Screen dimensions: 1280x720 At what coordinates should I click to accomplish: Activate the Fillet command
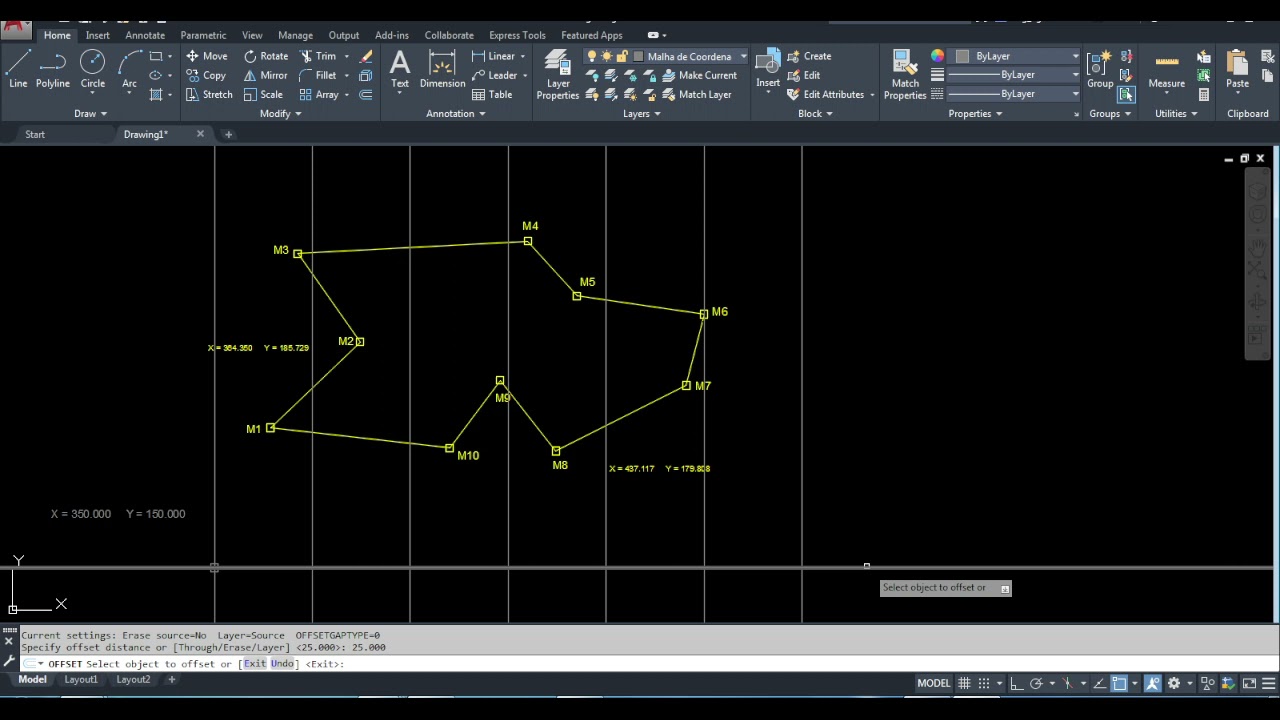tap(317, 75)
